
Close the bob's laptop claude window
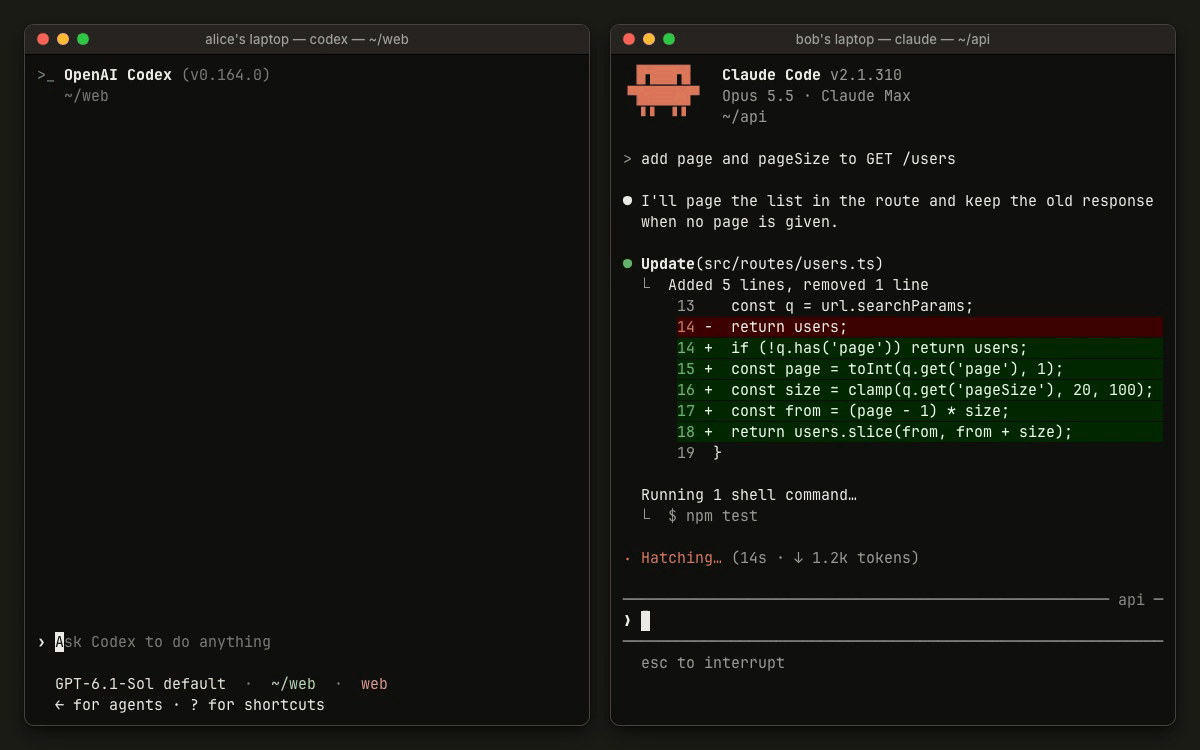[x=629, y=39]
